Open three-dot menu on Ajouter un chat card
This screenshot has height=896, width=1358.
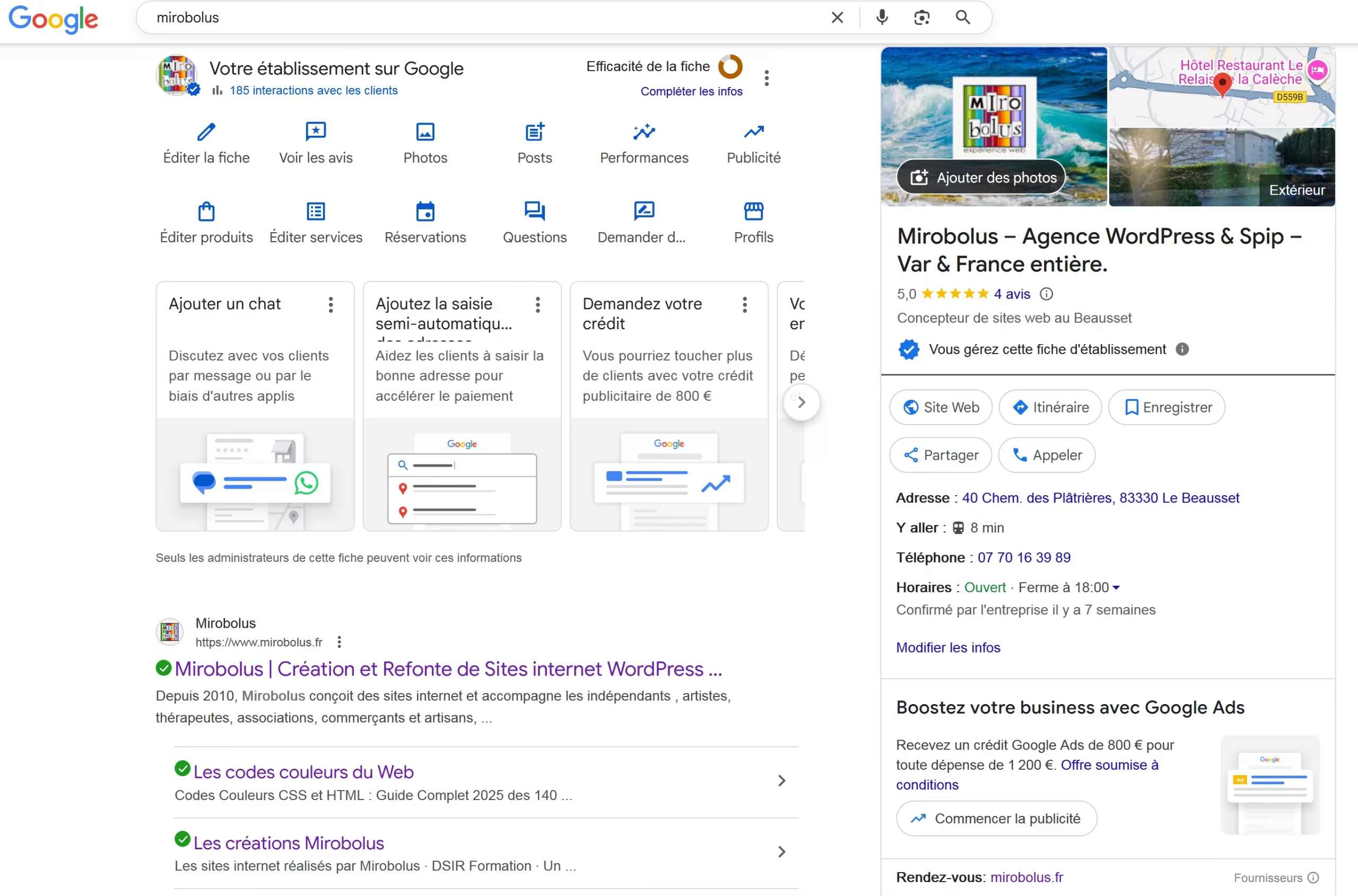pyautogui.click(x=330, y=304)
